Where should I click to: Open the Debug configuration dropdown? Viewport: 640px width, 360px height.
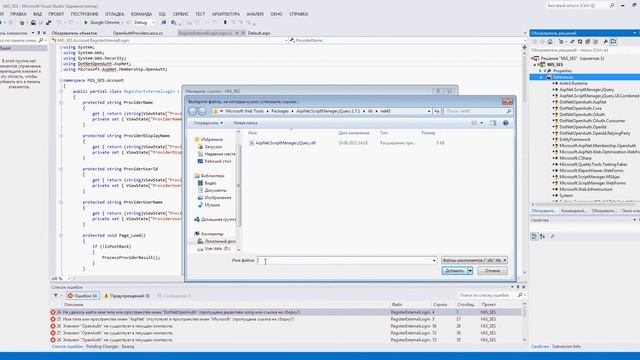pyautogui.click(x=144, y=22)
